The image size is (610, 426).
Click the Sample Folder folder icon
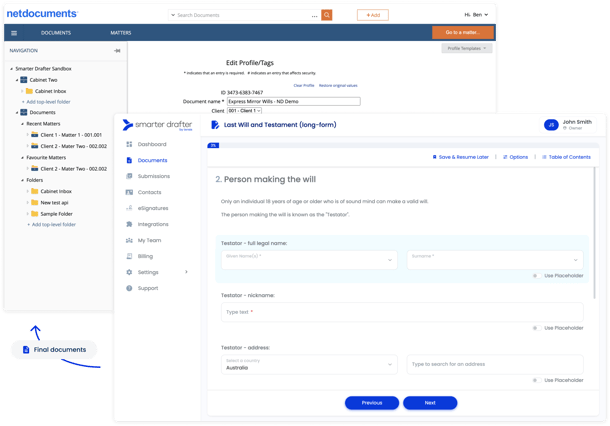[x=35, y=214]
